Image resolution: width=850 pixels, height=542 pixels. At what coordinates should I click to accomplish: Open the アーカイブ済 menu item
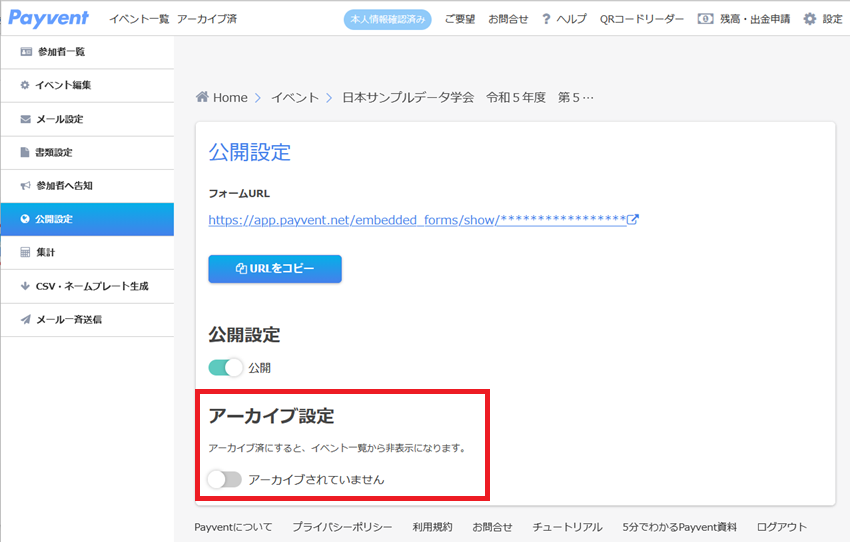pyautogui.click(x=207, y=19)
